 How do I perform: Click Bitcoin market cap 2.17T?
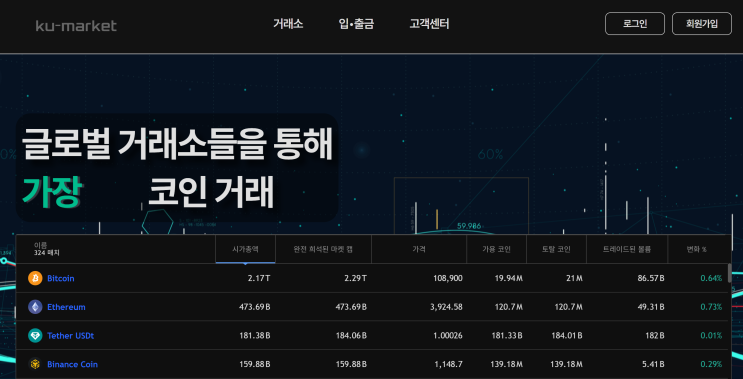coord(259,279)
